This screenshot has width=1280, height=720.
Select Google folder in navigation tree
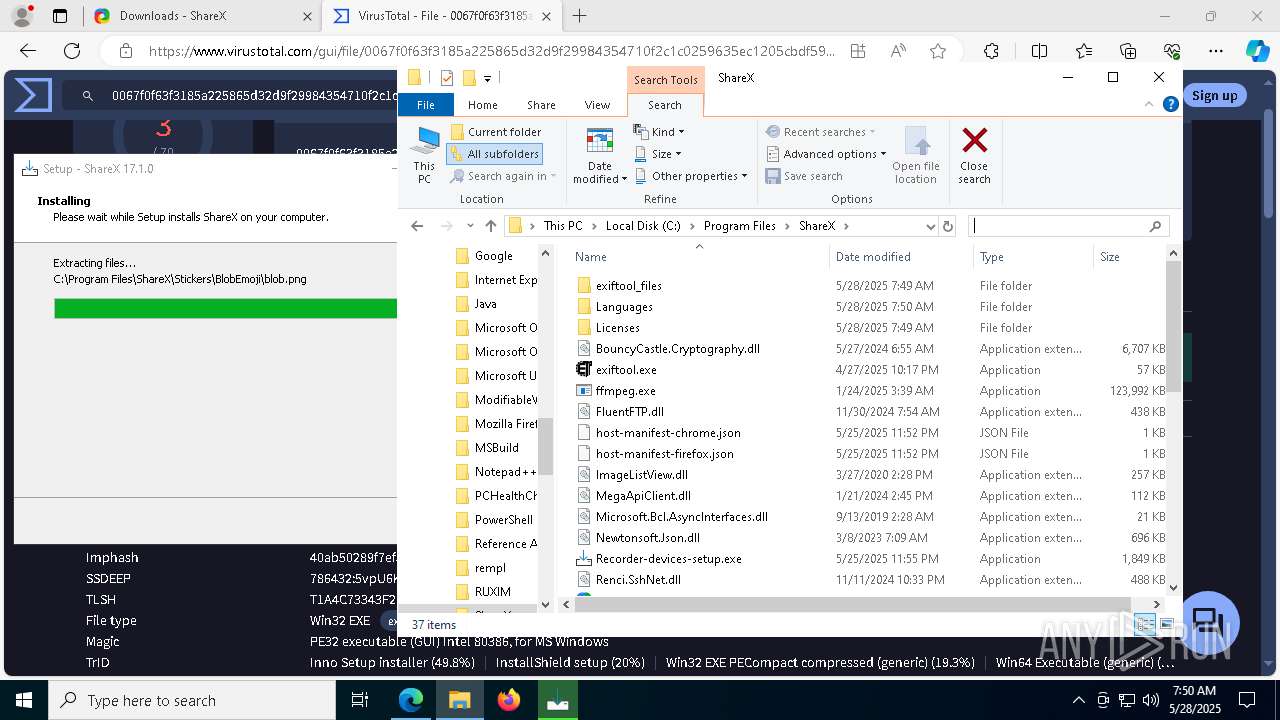pyautogui.click(x=493, y=256)
